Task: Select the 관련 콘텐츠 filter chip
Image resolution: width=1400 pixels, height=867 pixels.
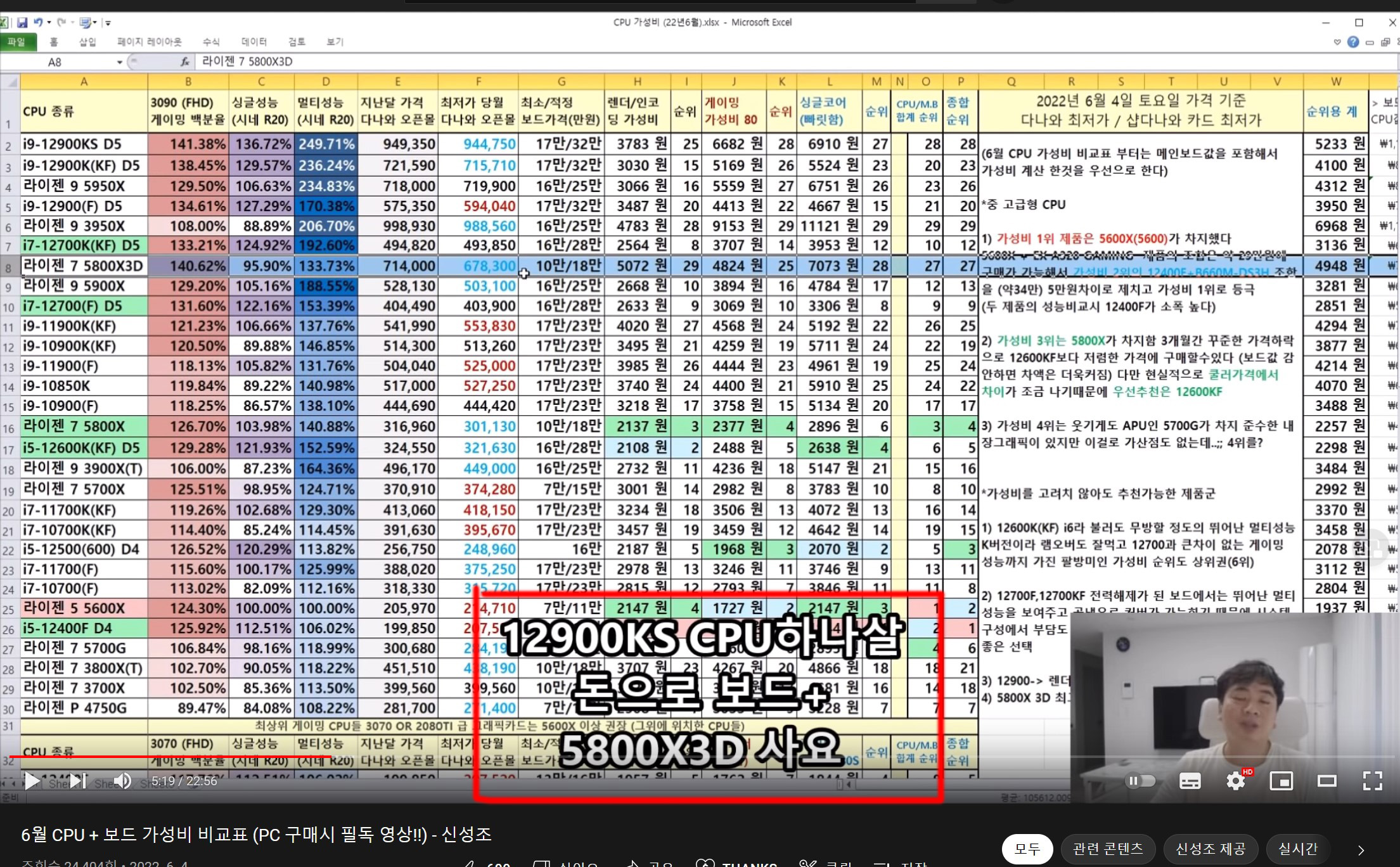Action: (1107, 848)
